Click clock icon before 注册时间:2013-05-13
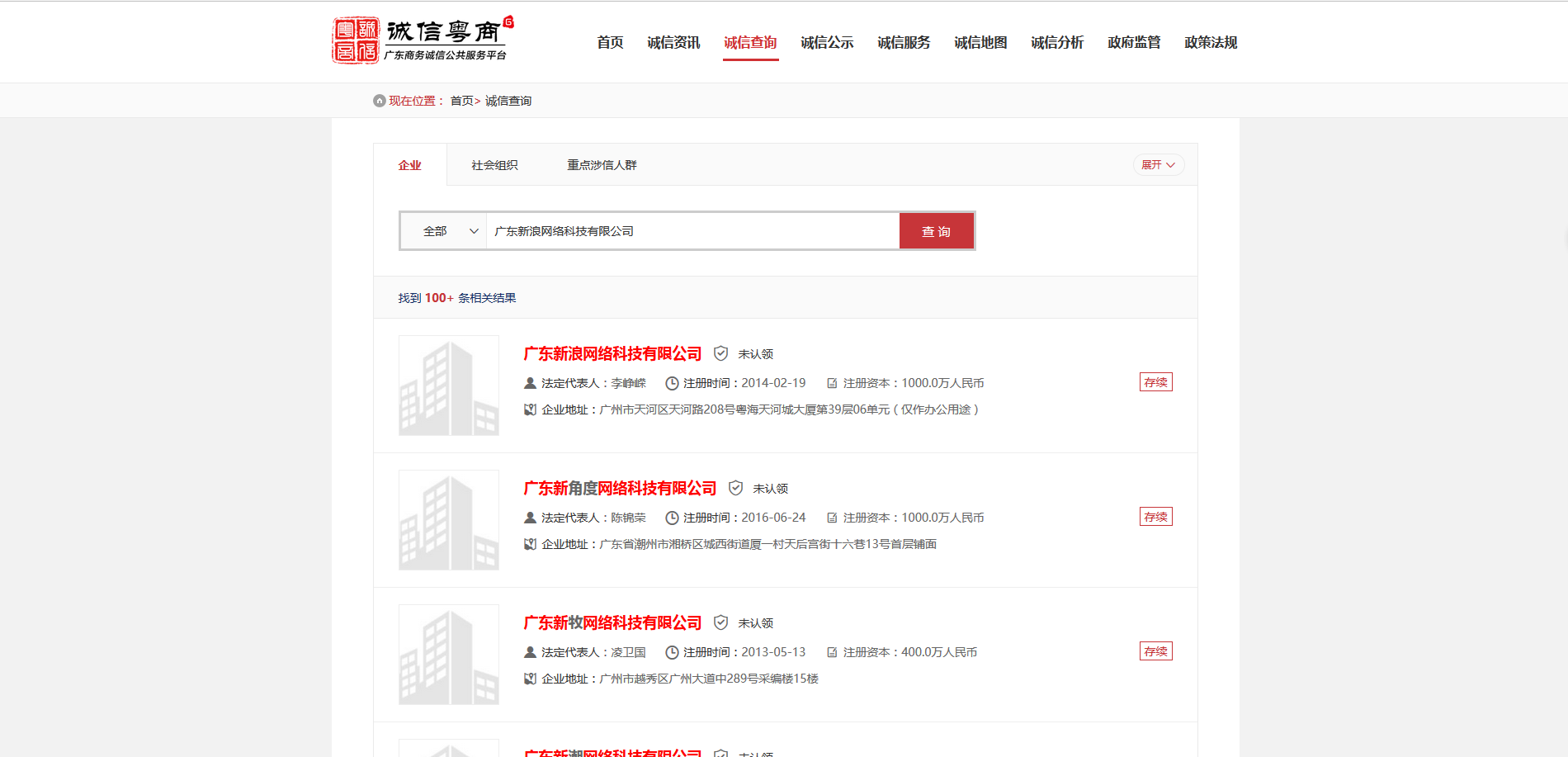Image resolution: width=1568 pixels, height=757 pixels. coord(672,652)
